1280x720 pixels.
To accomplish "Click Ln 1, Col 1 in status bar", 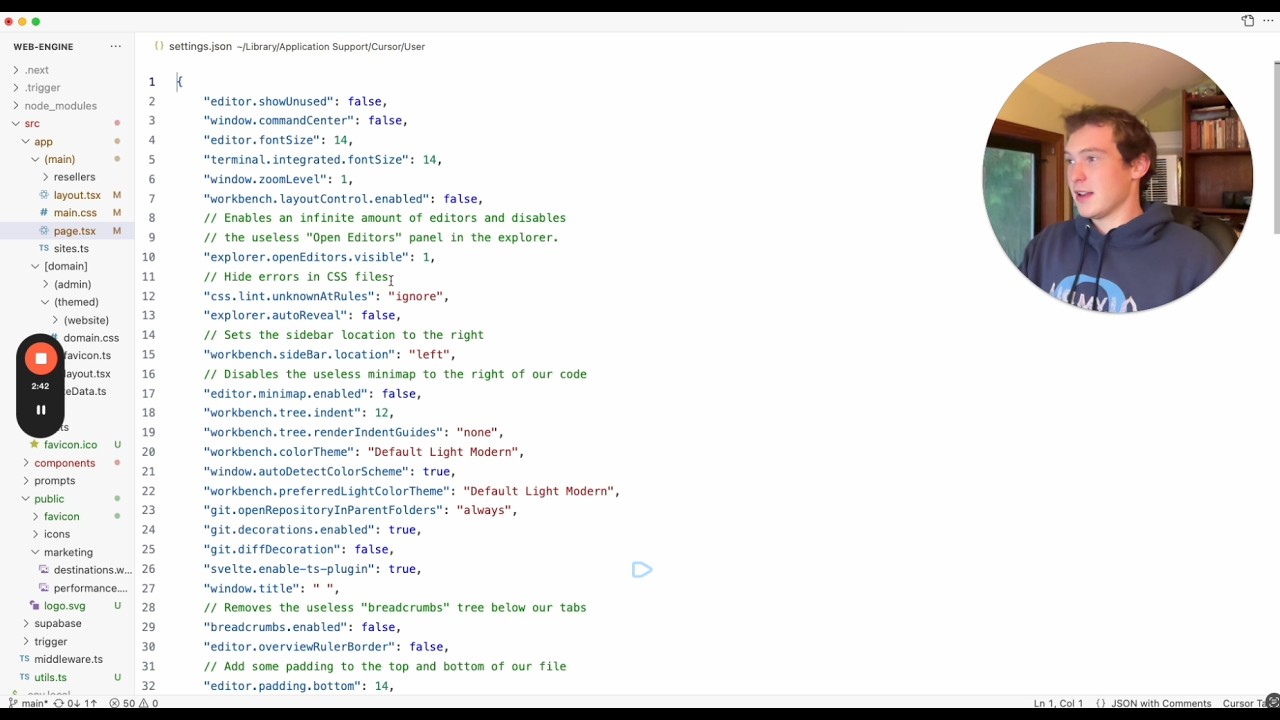I will click(x=1058, y=703).
